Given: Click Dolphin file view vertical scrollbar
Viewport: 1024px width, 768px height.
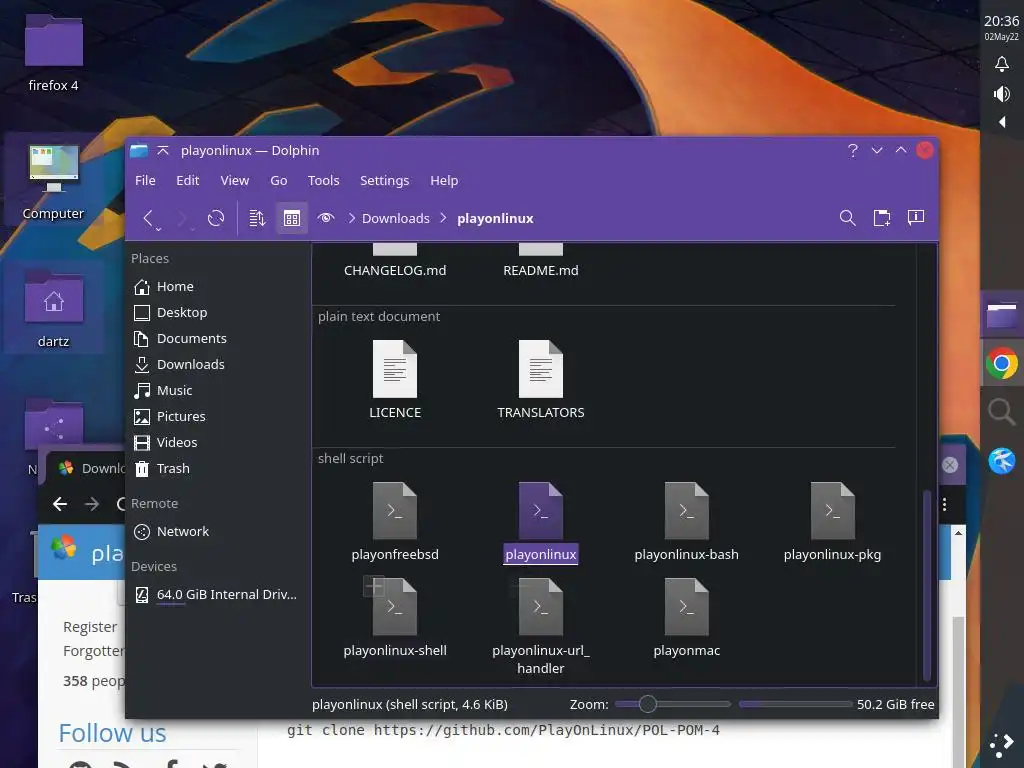Looking at the screenshot, I should coord(926,585).
